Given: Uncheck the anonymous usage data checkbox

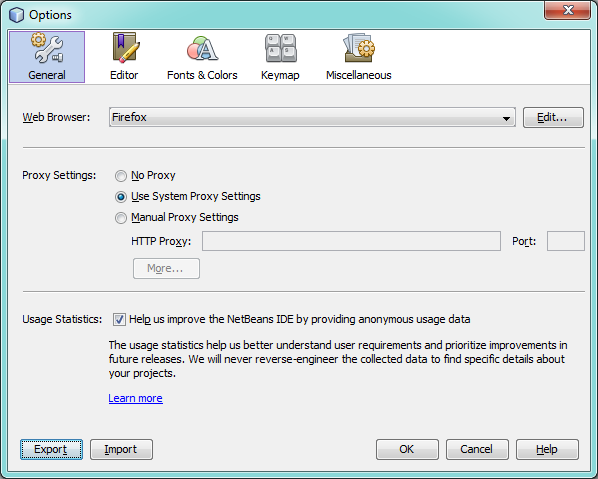Looking at the screenshot, I should (119, 319).
